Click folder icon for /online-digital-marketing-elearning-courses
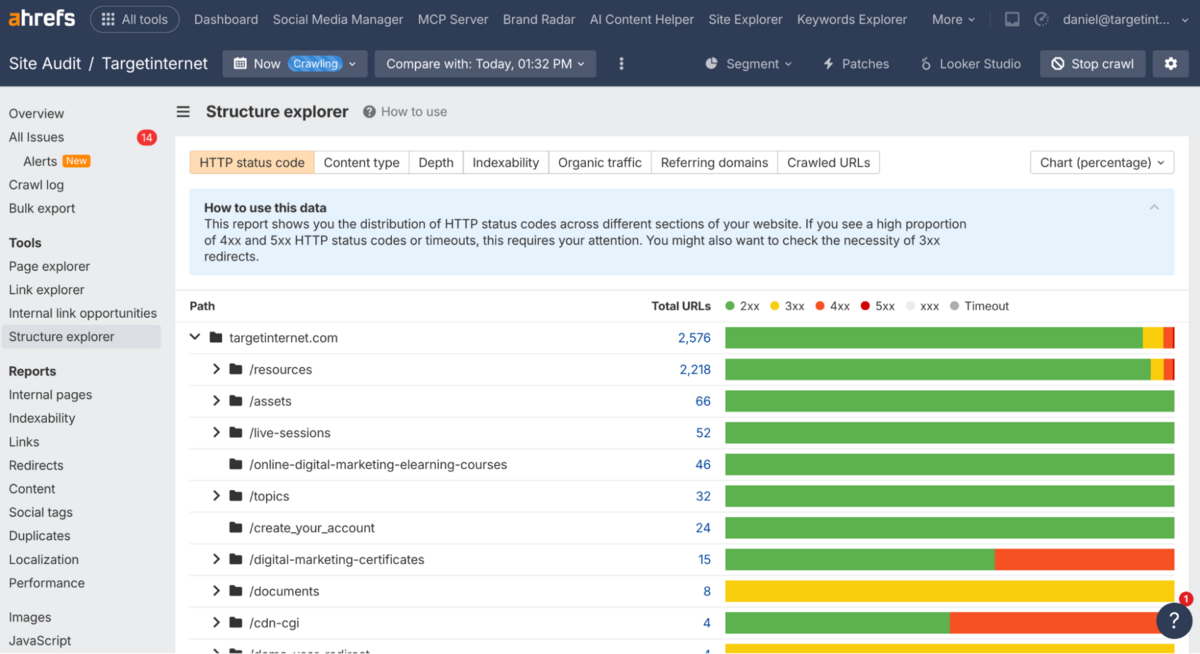This screenshot has width=1200, height=654. (236, 464)
